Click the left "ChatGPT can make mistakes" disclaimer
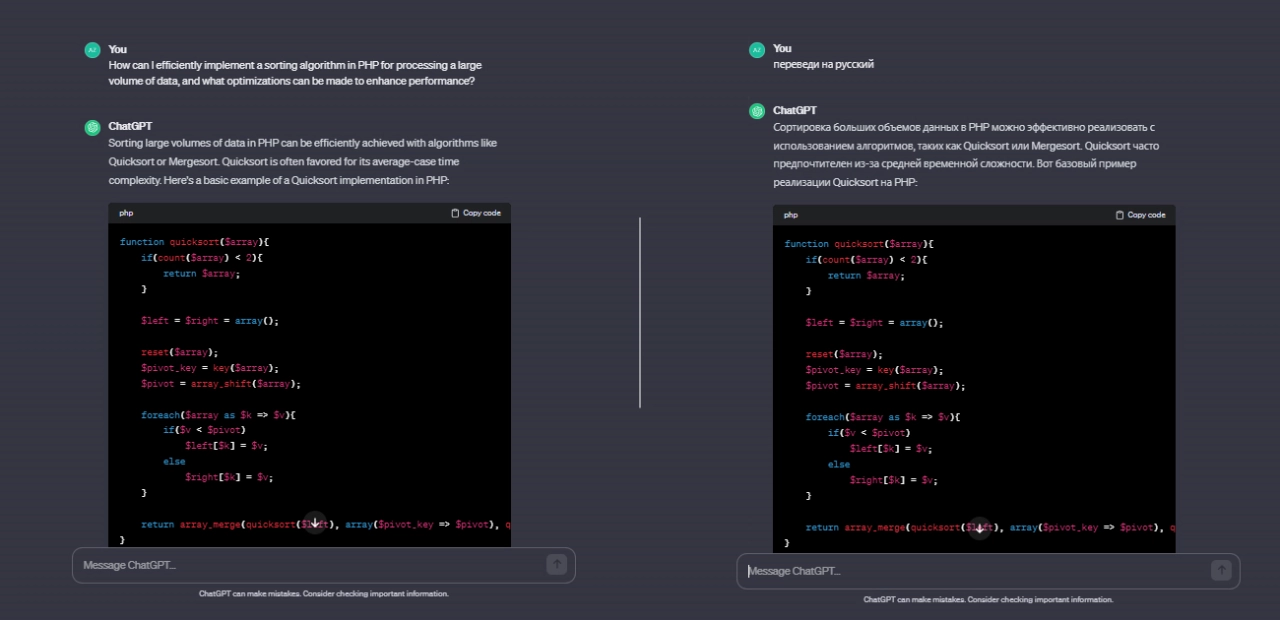This screenshot has height=620, width=1280. [x=323, y=594]
